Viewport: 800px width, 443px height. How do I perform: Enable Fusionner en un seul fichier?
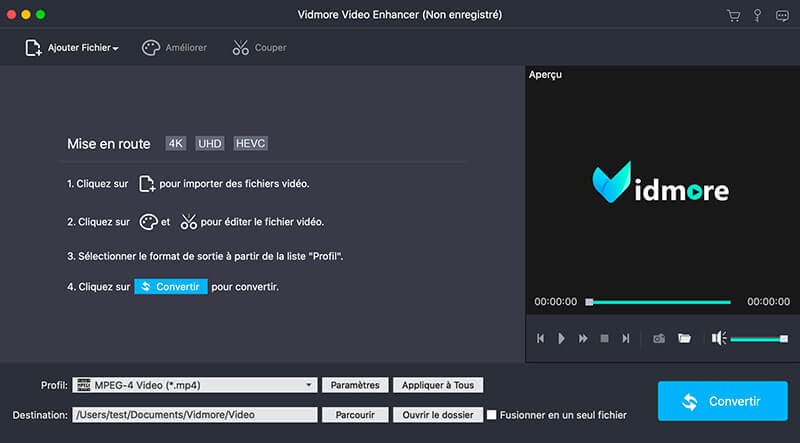point(491,415)
